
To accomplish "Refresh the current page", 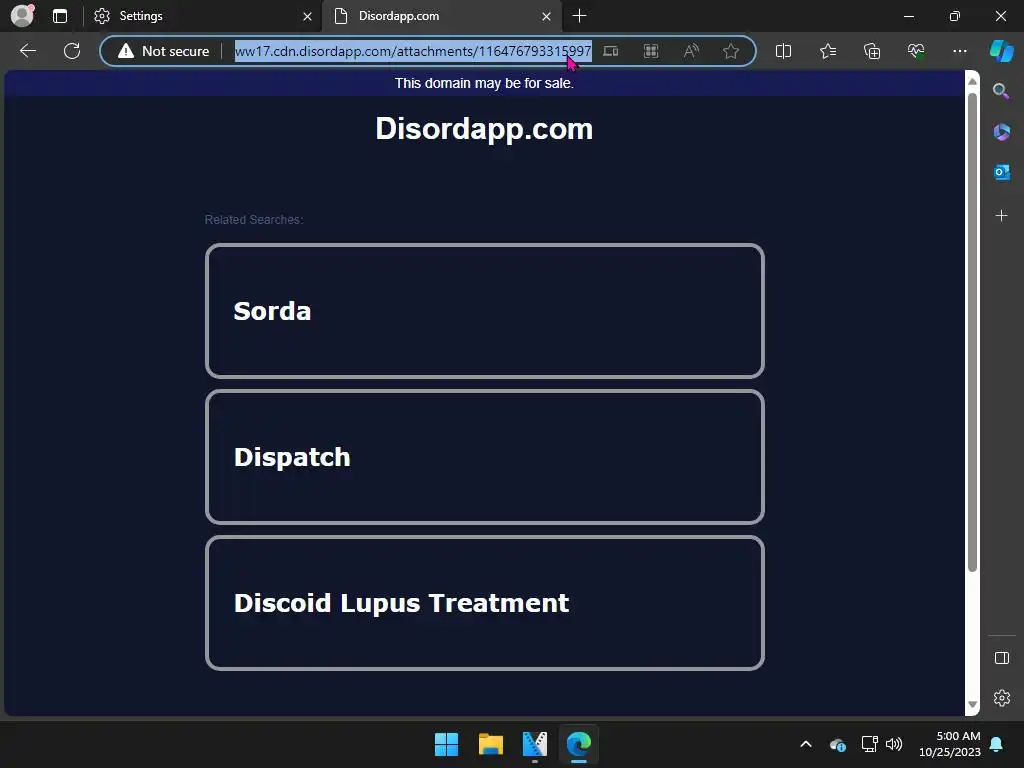I will click(72, 51).
